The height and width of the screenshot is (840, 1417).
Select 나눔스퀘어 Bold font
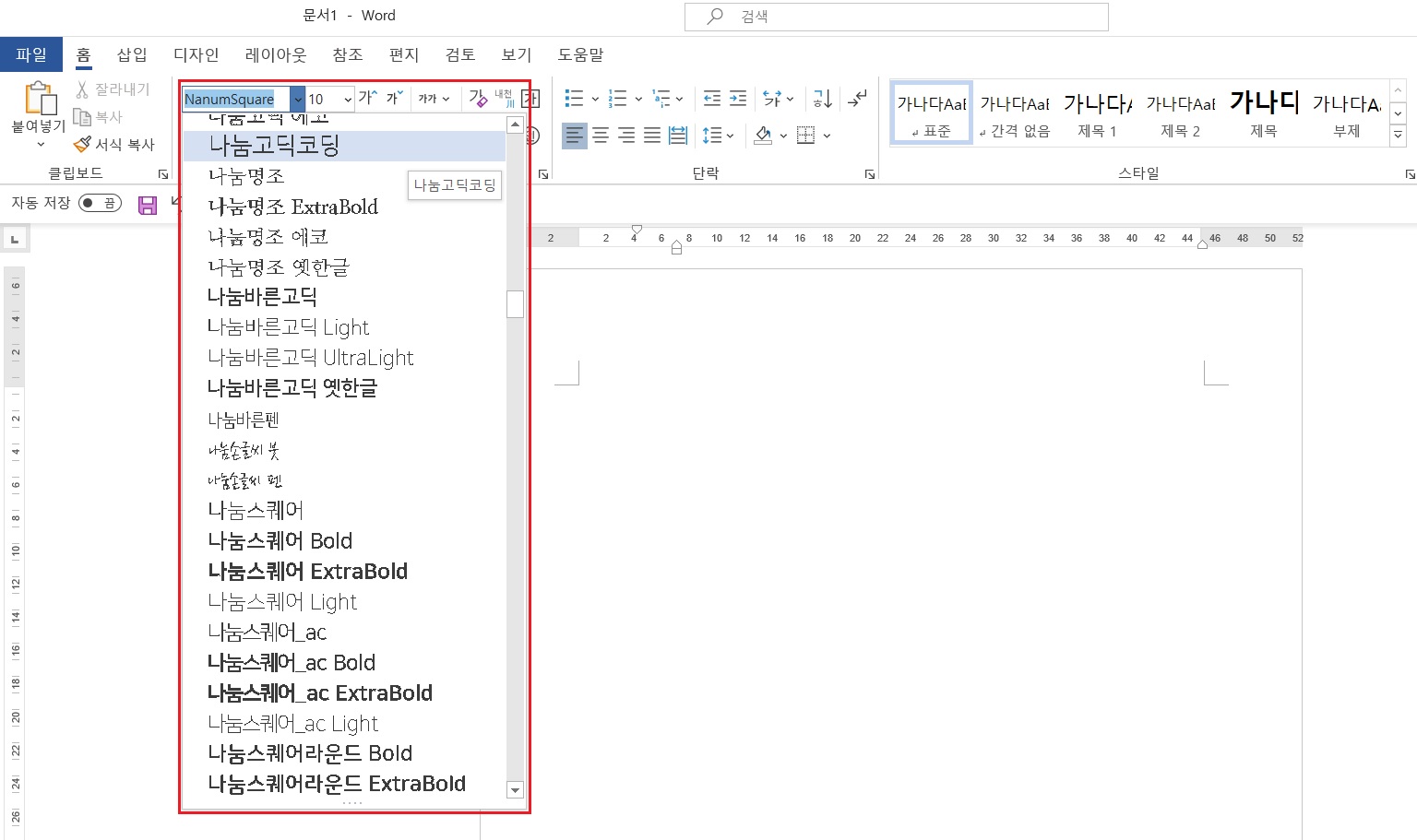[x=344, y=540]
